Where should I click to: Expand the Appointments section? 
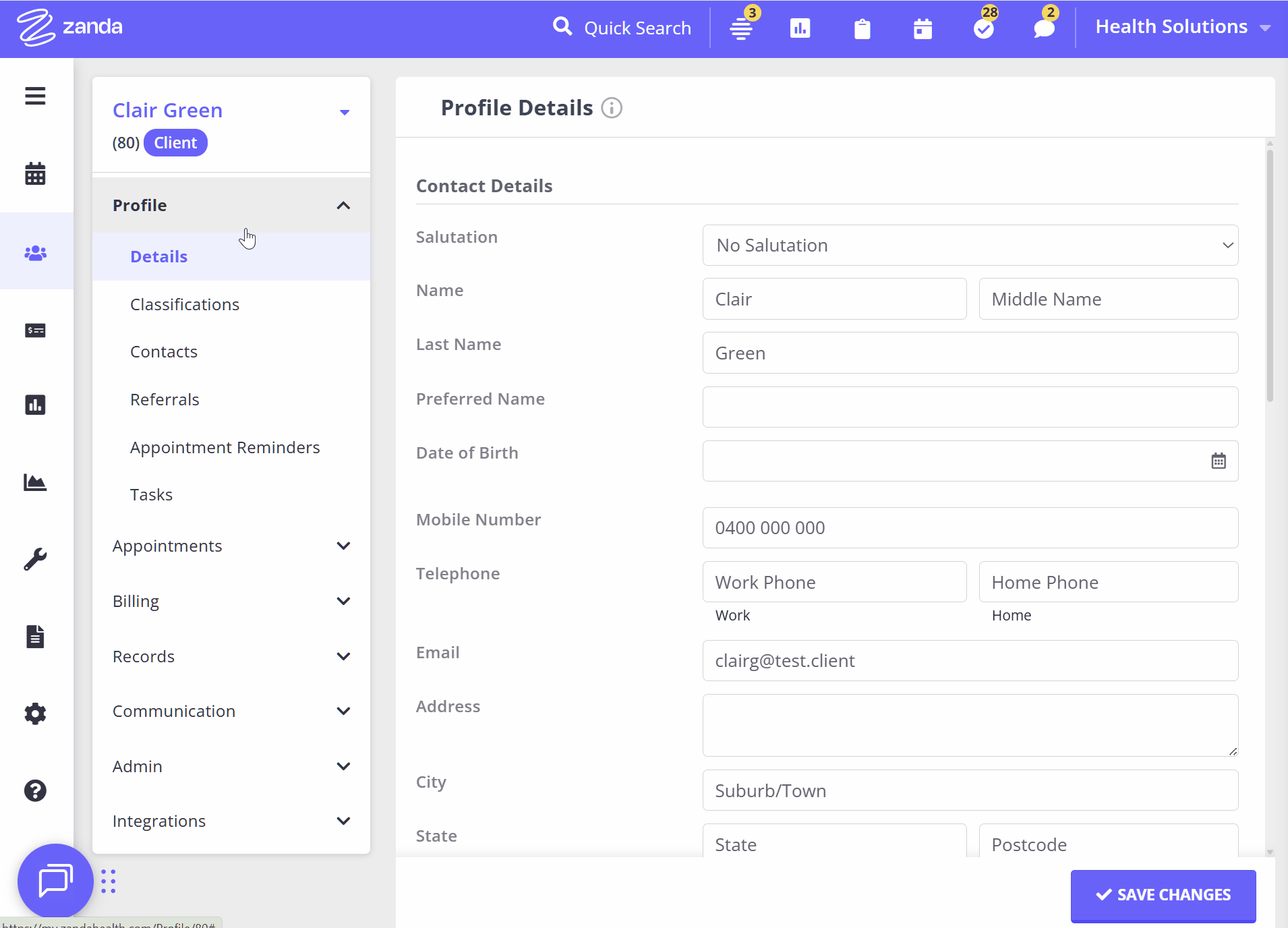(231, 546)
